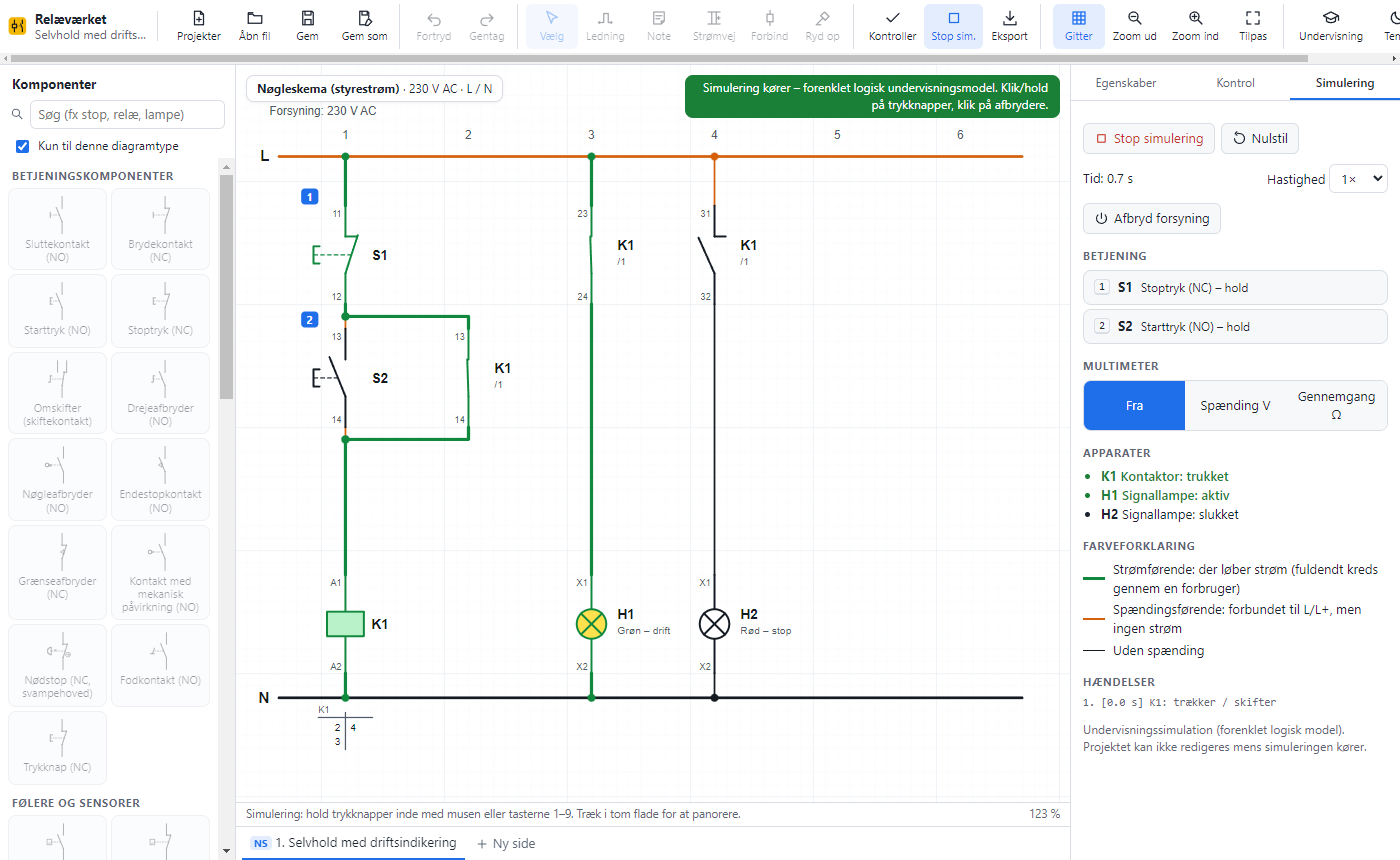1400x860 pixels.
Task: Click the component search field
Action: [x=127, y=115]
